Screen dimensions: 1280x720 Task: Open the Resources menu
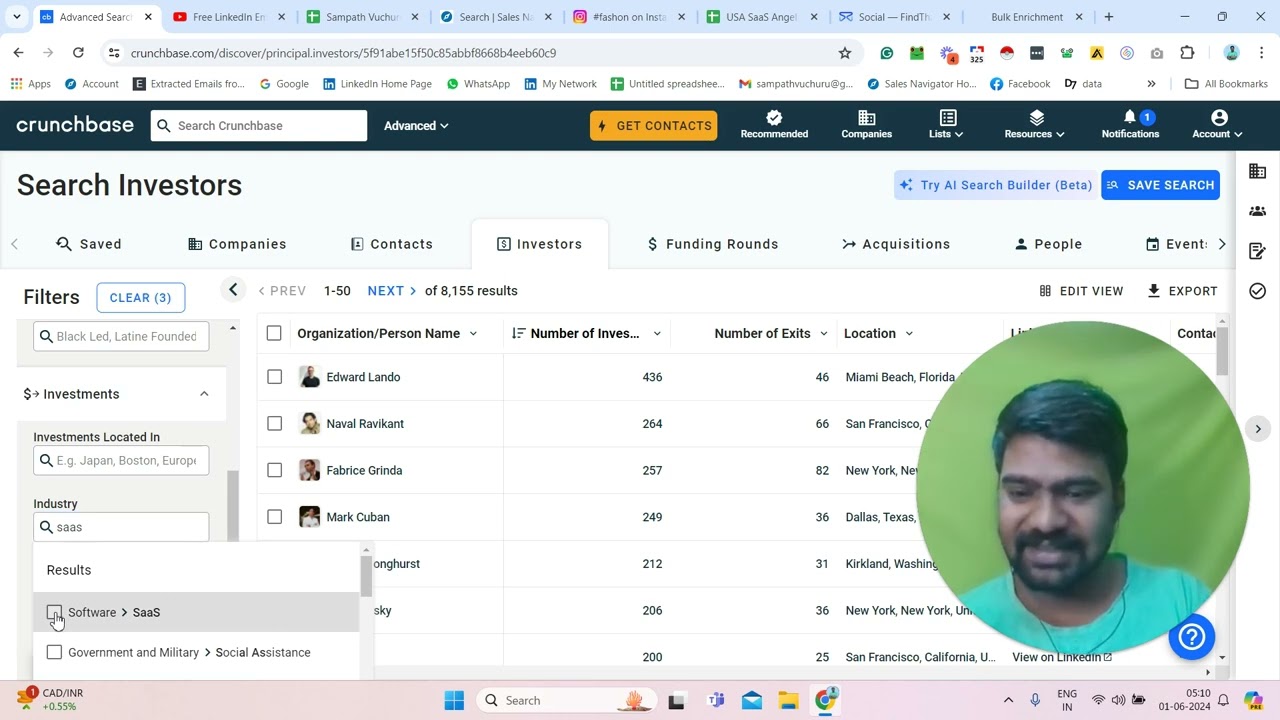coord(1034,125)
